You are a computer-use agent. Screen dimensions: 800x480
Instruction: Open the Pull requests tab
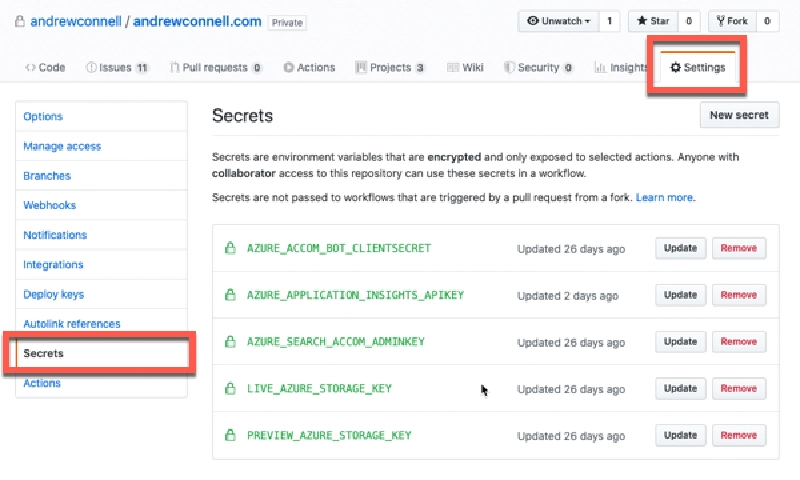(215, 67)
